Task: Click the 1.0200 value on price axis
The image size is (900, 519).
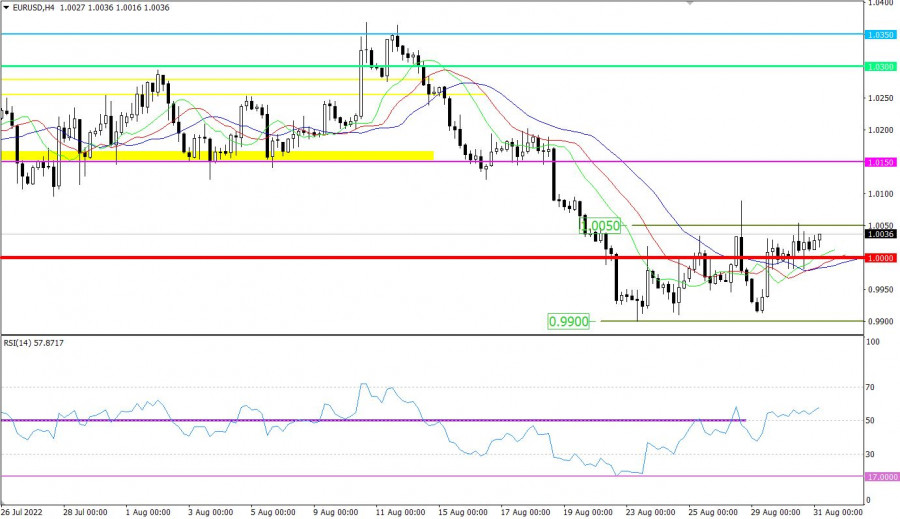Action: (x=881, y=130)
